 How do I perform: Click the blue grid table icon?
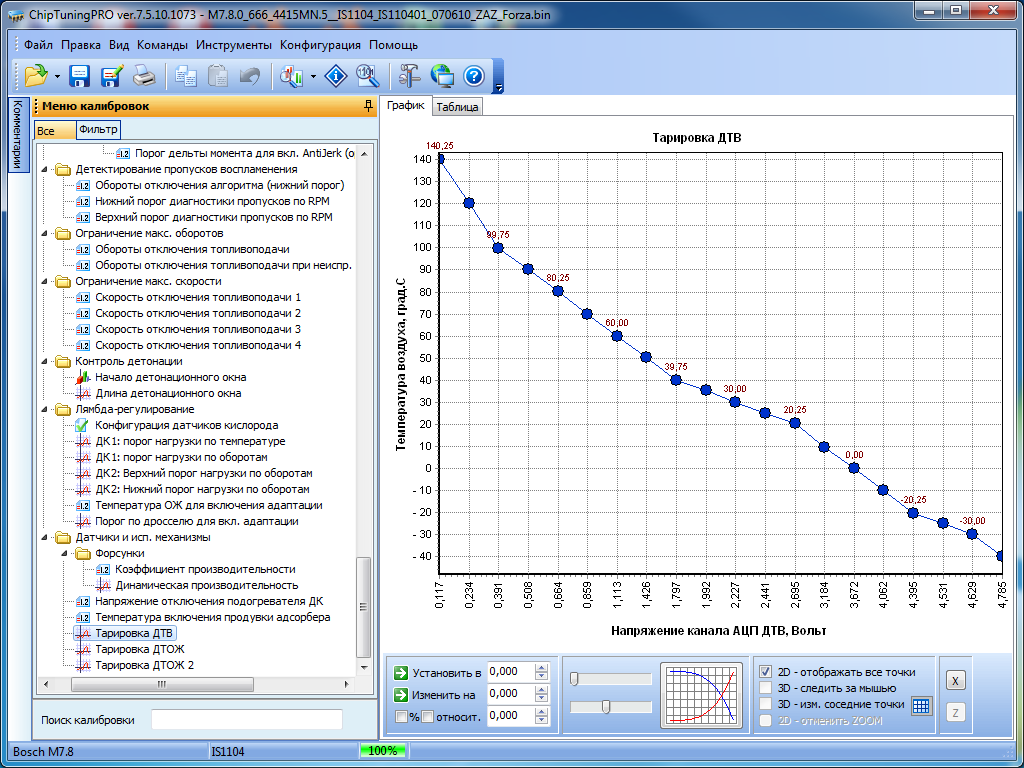coord(921,706)
